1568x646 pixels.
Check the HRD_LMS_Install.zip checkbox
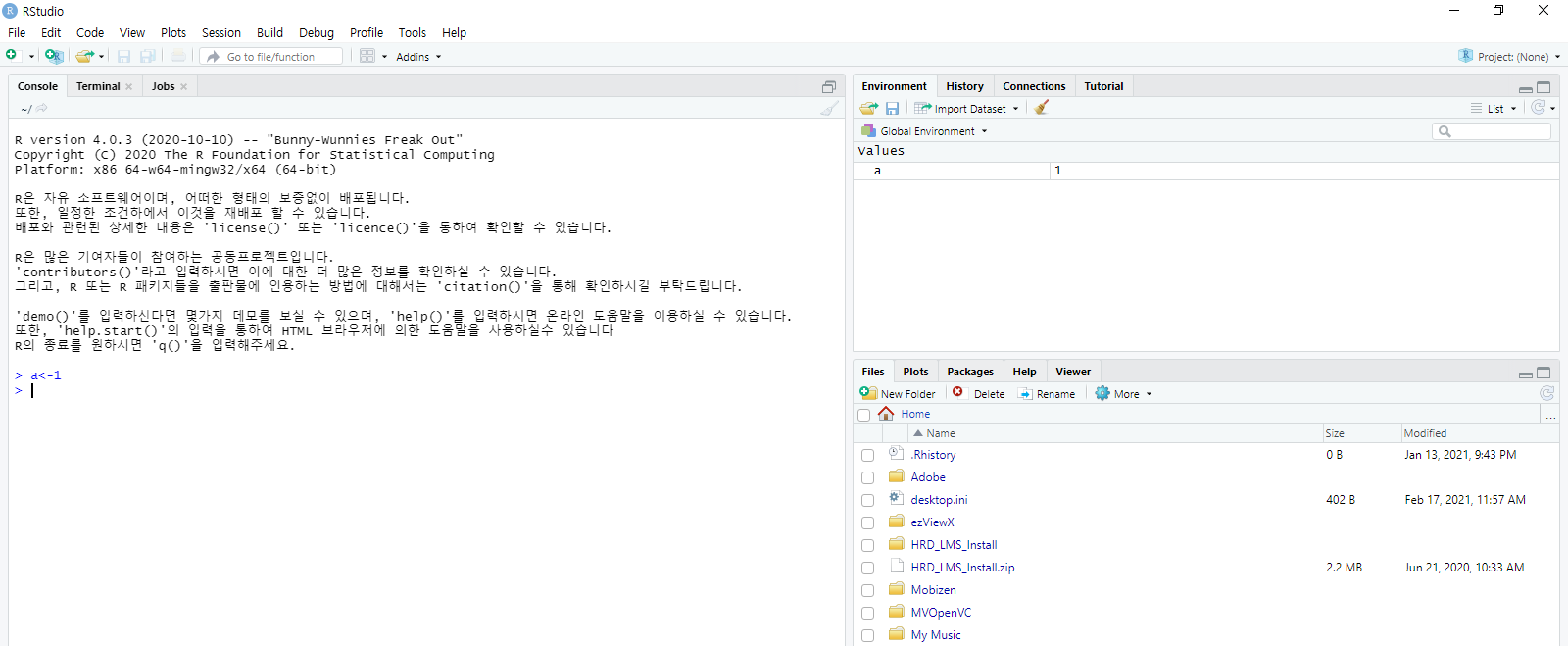pyautogui.click(x=867, y=569)
